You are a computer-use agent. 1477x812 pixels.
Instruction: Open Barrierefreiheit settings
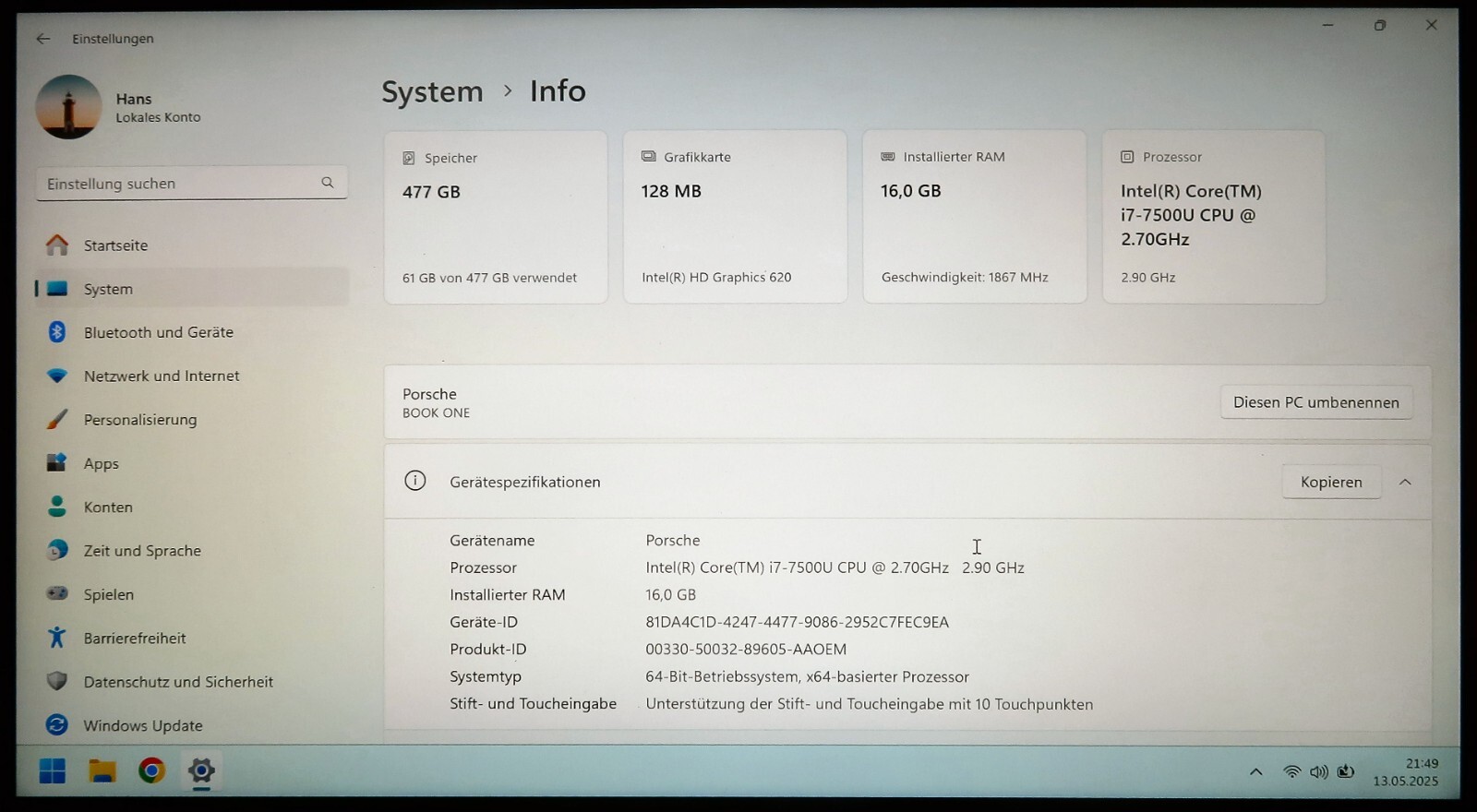[191, 638]
